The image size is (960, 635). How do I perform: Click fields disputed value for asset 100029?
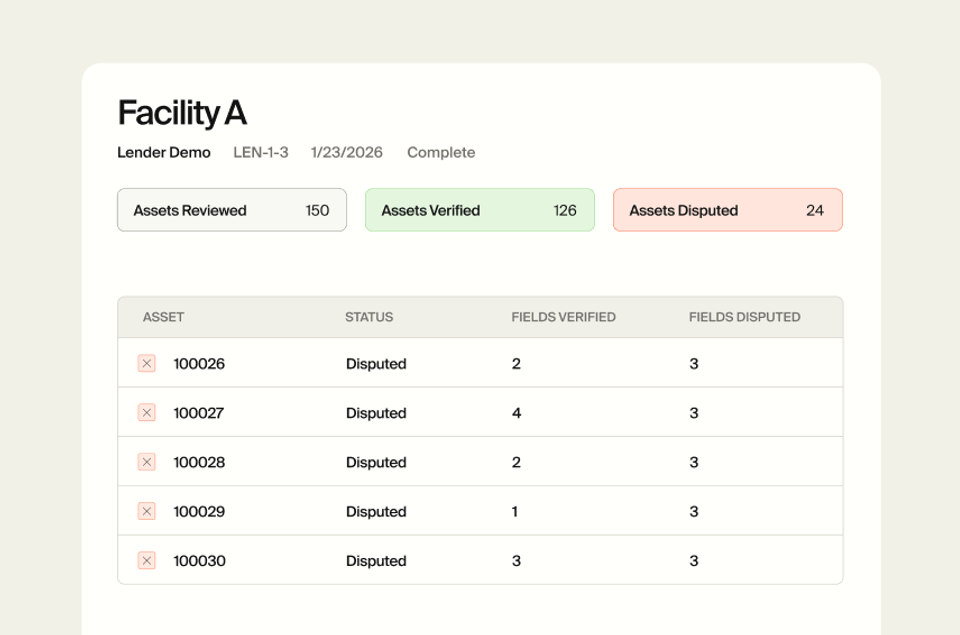pos(694,512)
